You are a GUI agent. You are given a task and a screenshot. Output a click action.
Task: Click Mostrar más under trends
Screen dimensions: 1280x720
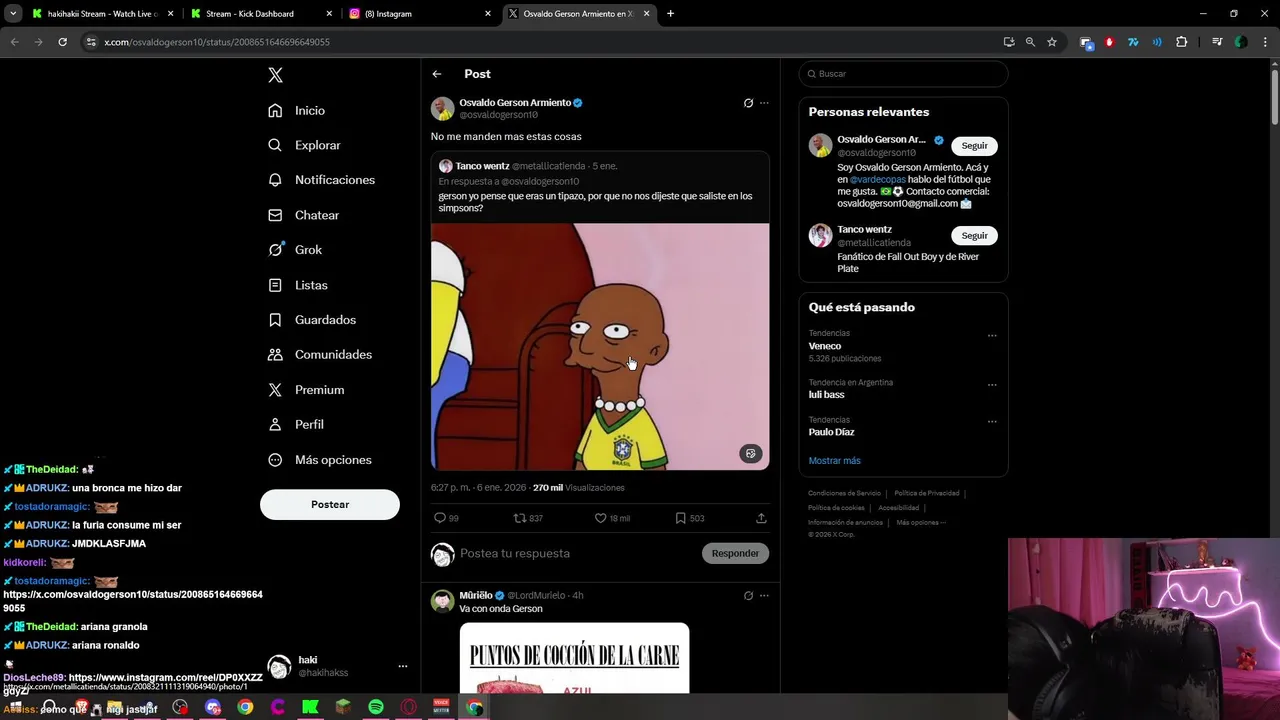tap(834, 461)
